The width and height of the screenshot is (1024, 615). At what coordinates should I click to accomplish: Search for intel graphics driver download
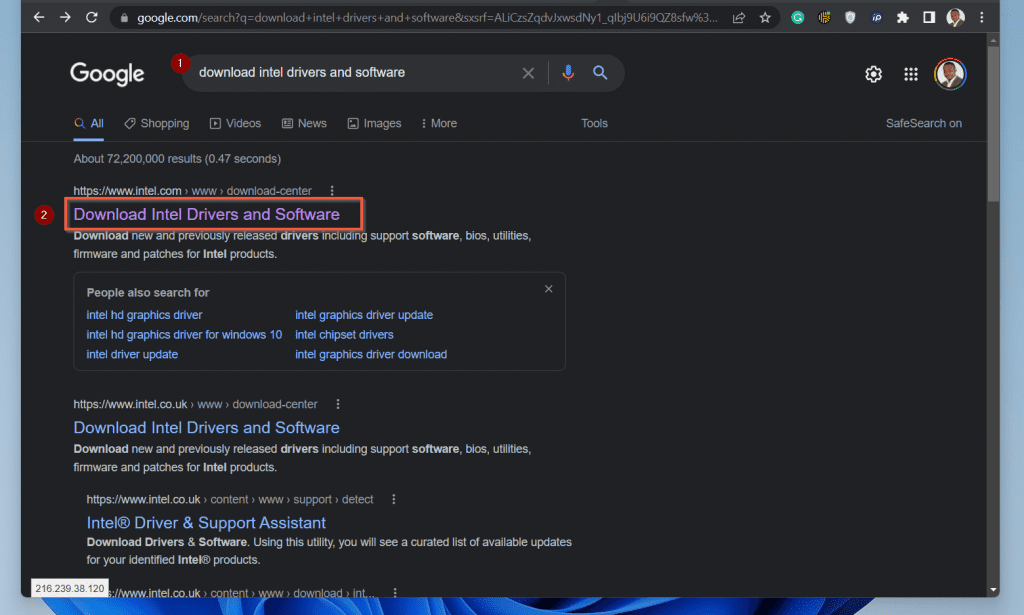click(371, 354)
